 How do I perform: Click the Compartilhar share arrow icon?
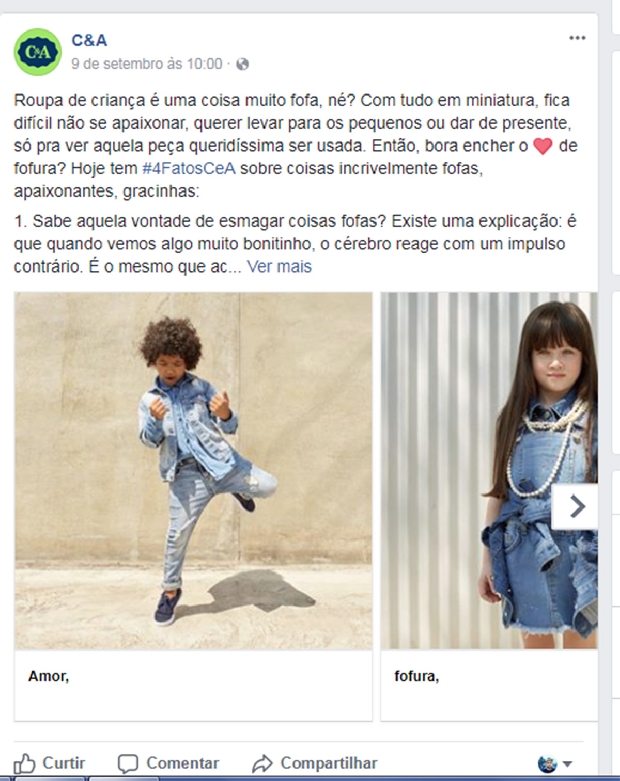click(x=262, y=764)
